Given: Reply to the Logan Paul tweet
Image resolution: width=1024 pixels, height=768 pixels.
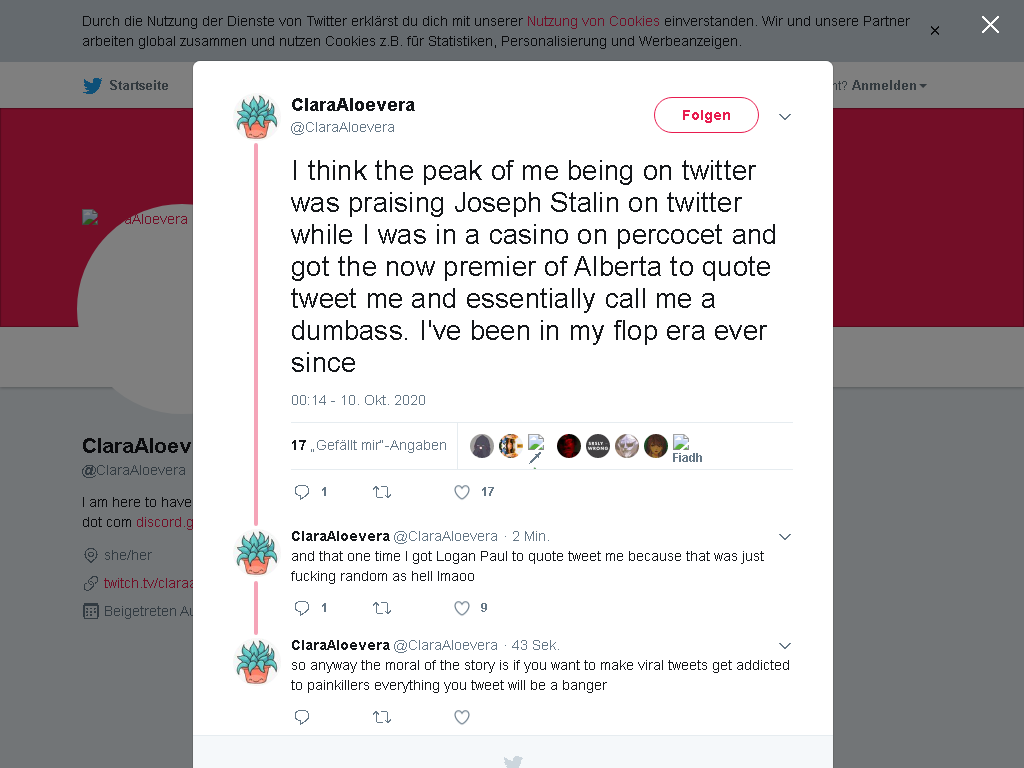Looking at the screenshot, I should click(302, 608).
